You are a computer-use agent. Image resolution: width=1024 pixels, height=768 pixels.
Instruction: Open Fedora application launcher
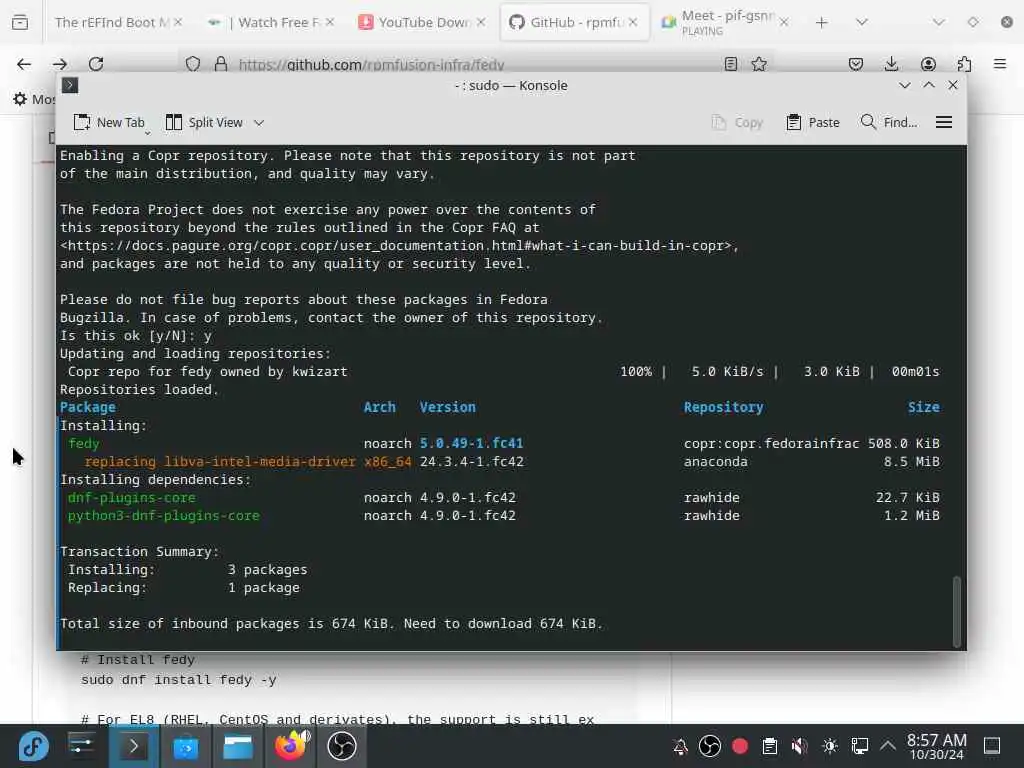tap(33, 746)
